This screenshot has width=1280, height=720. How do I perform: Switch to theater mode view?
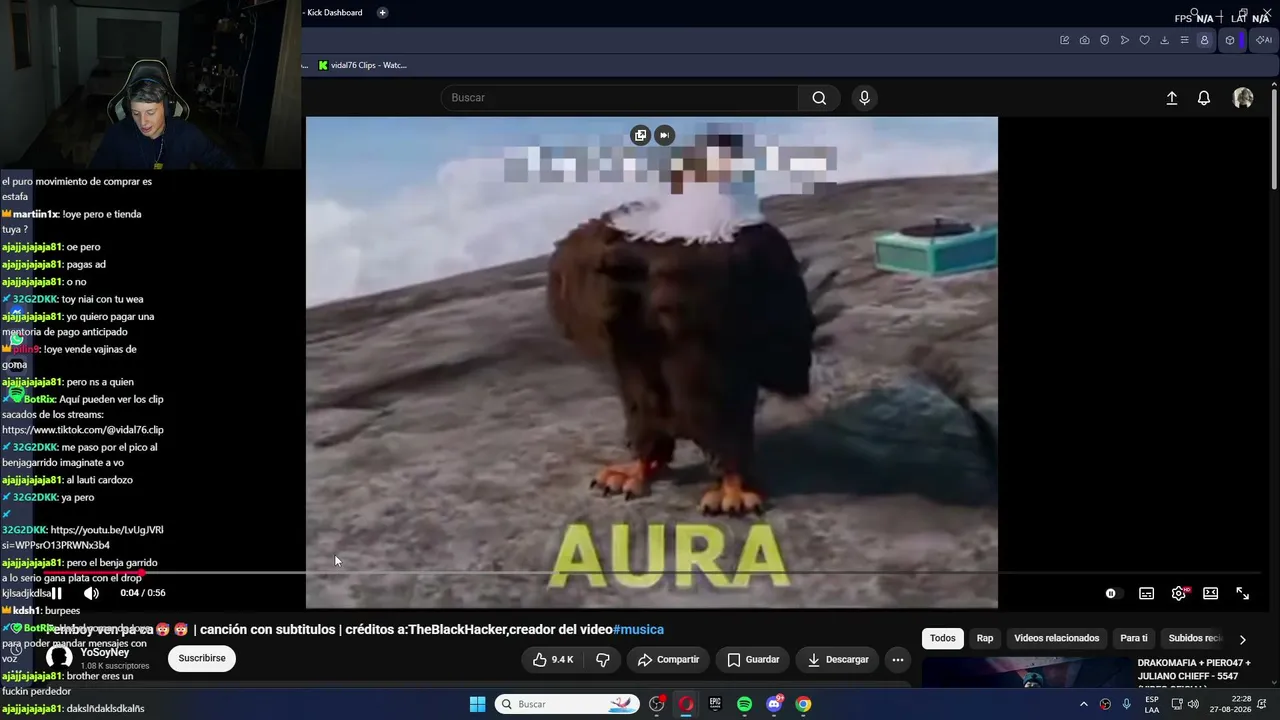(1211, 593)
